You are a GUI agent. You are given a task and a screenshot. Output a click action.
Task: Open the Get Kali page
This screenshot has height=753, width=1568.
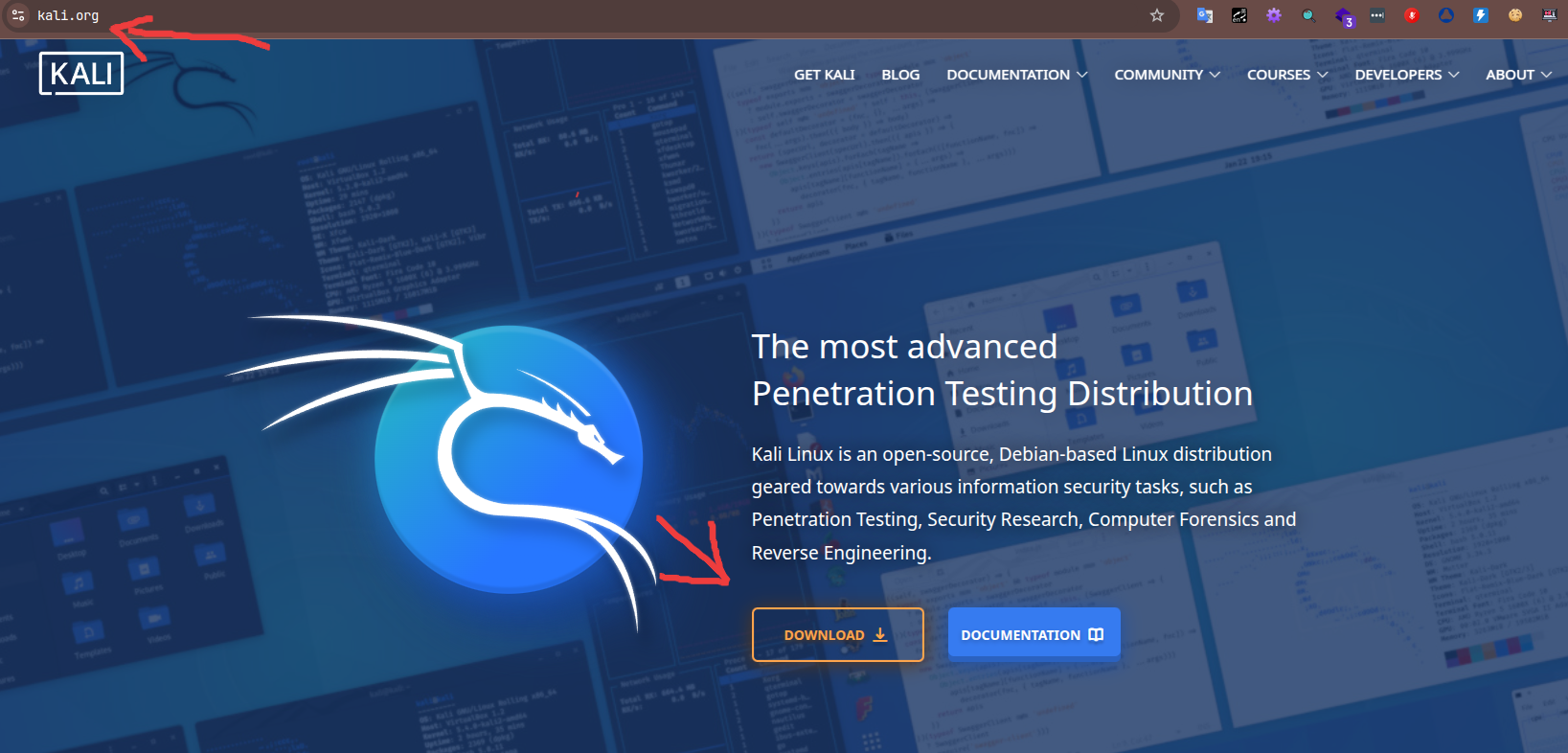pos(825,75)
